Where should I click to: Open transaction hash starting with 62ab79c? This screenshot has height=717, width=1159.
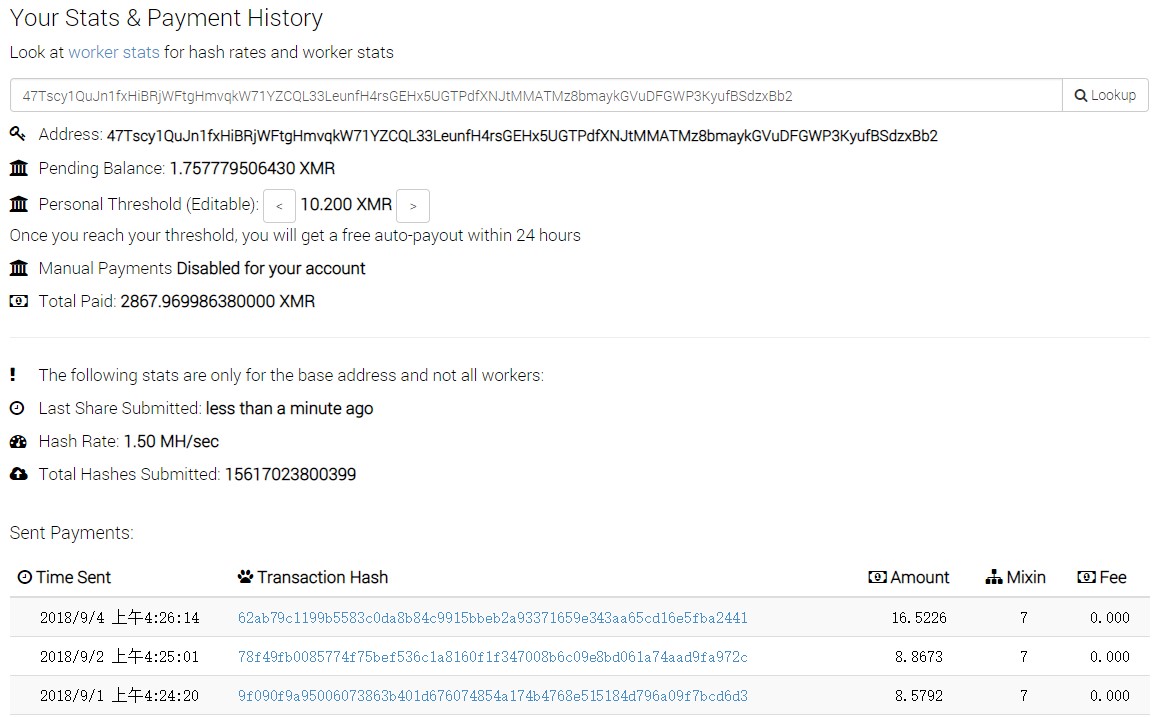492,618
